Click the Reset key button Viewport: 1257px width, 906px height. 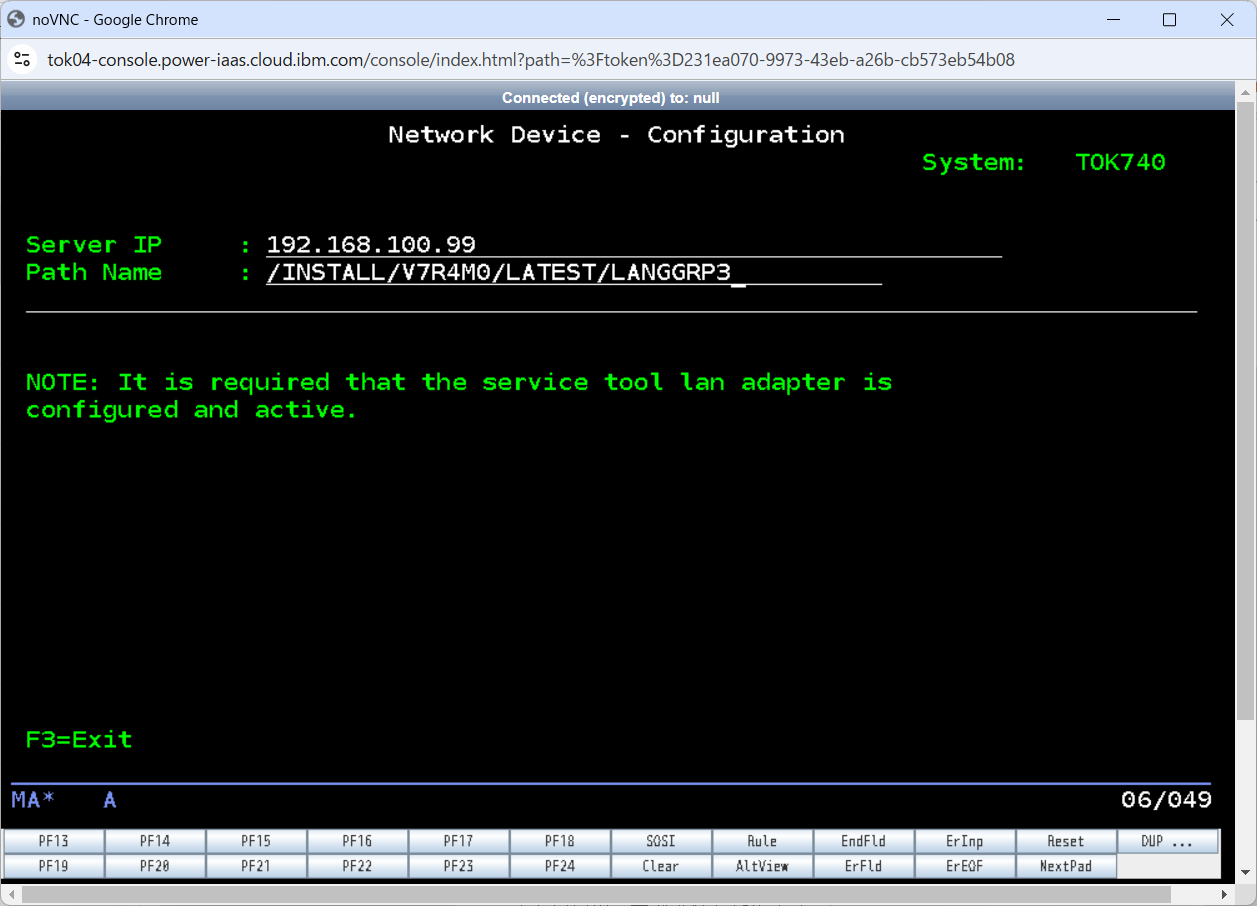point(1066,841)
